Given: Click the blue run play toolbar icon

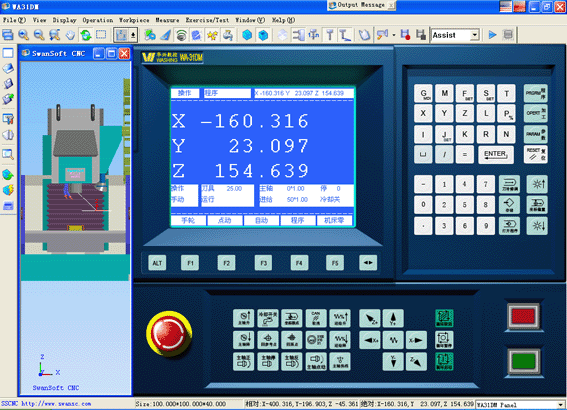Looking at the screenshot, I should [x=492, y=35].
